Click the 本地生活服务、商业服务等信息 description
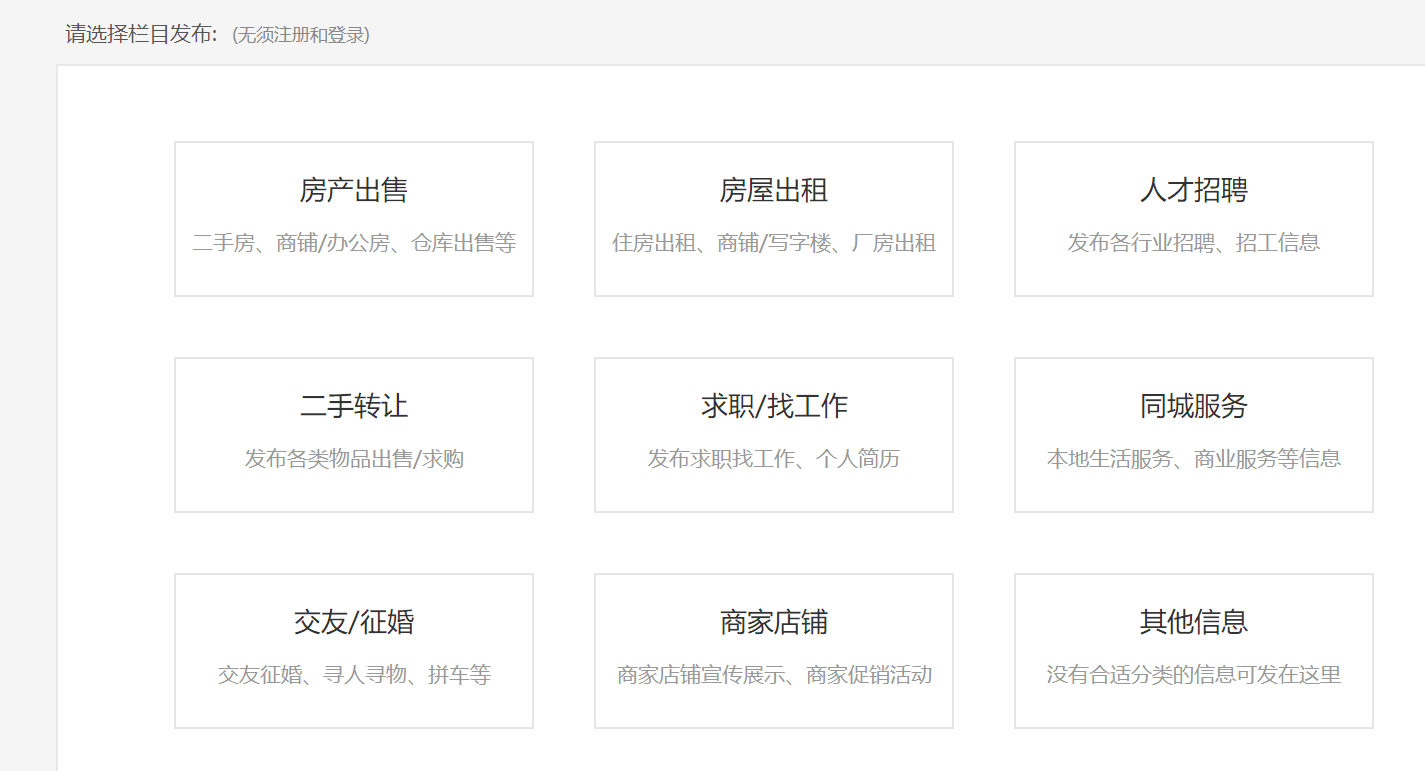Image resolution: width=1425 pixels, height=771 pixels. coord(1194,459)
